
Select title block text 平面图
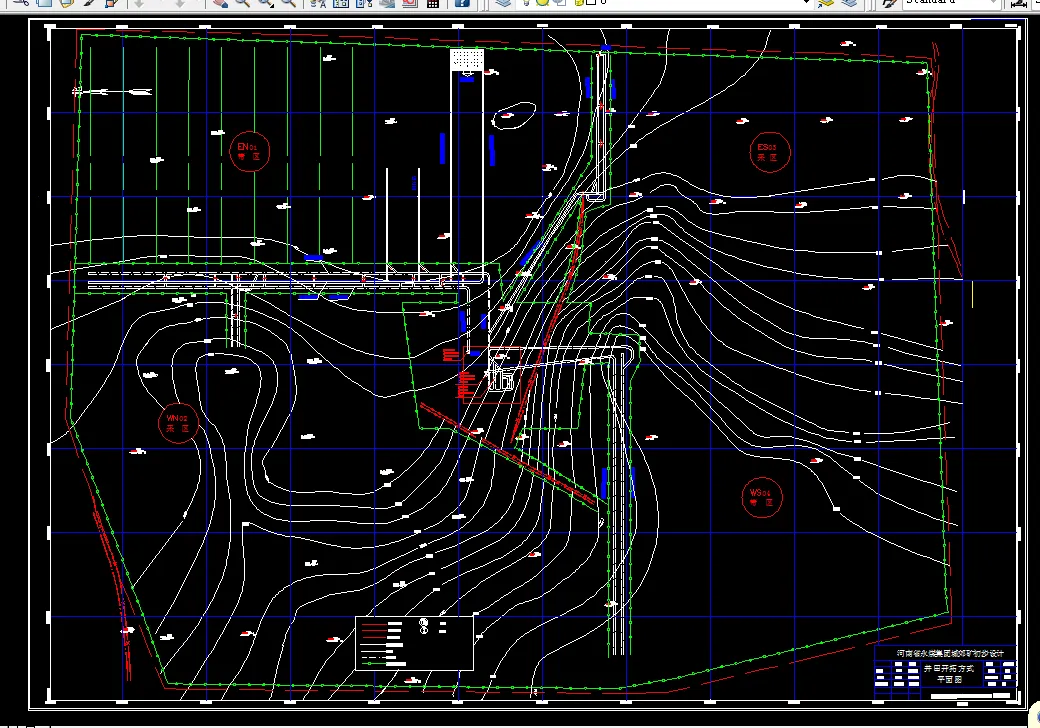point(949,680)
